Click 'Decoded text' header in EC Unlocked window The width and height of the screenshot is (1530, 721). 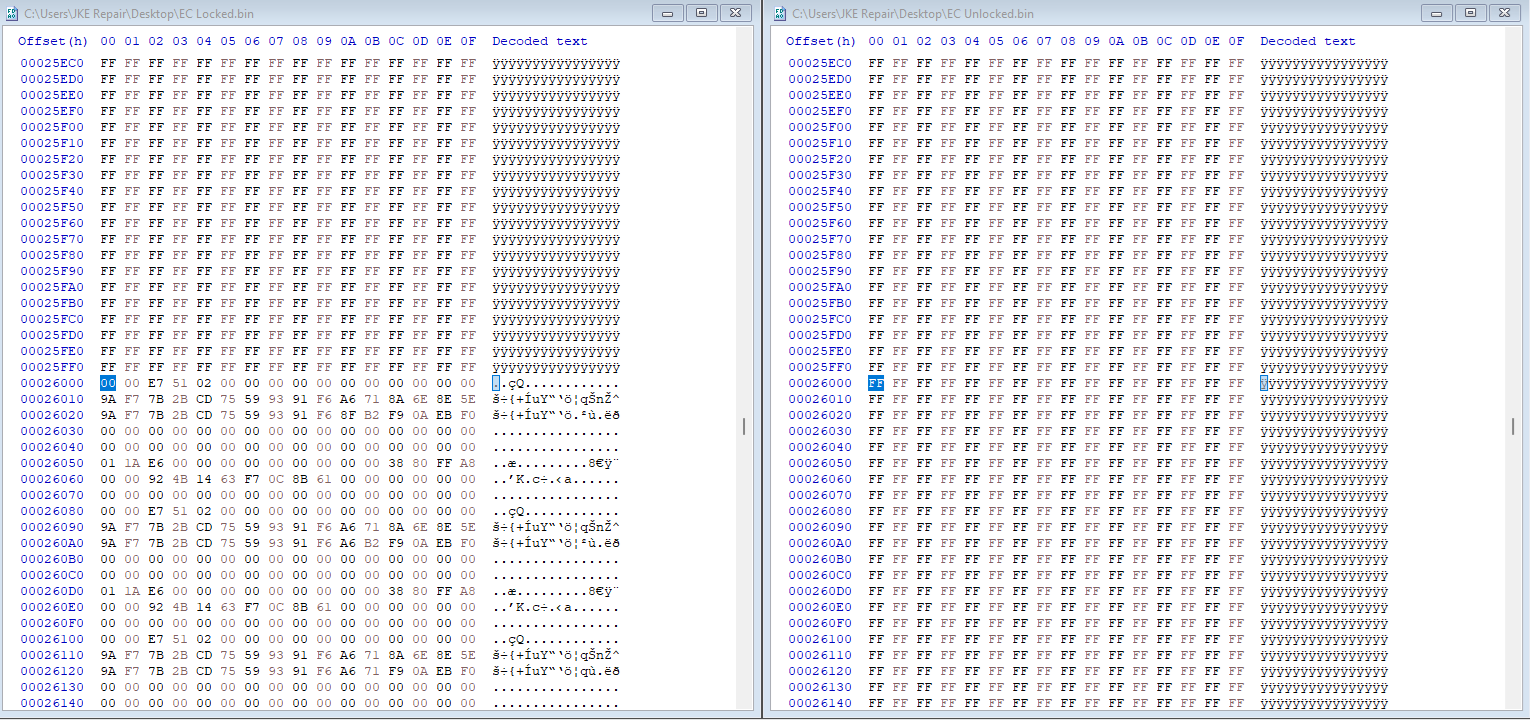coord(1308,41)
